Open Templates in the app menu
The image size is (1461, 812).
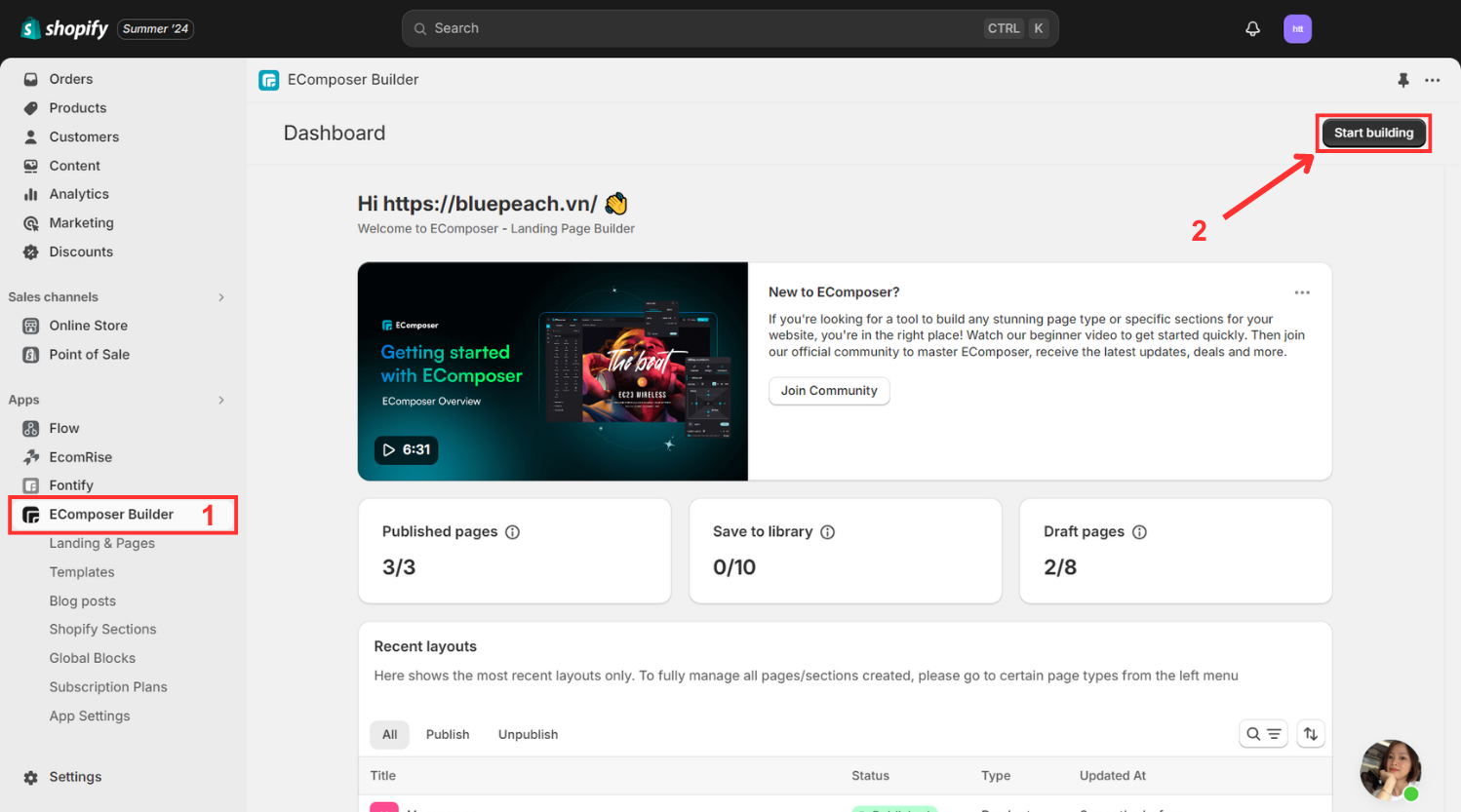82,572
